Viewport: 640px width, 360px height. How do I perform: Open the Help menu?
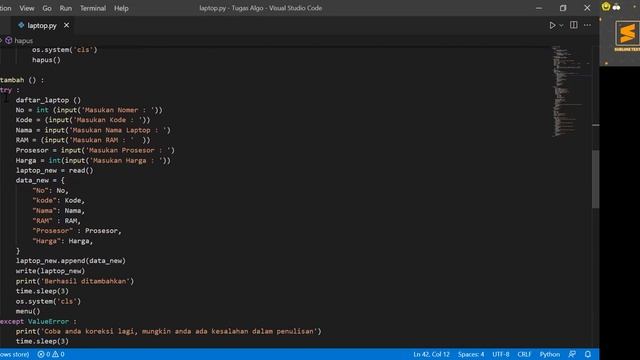point(121,8)
